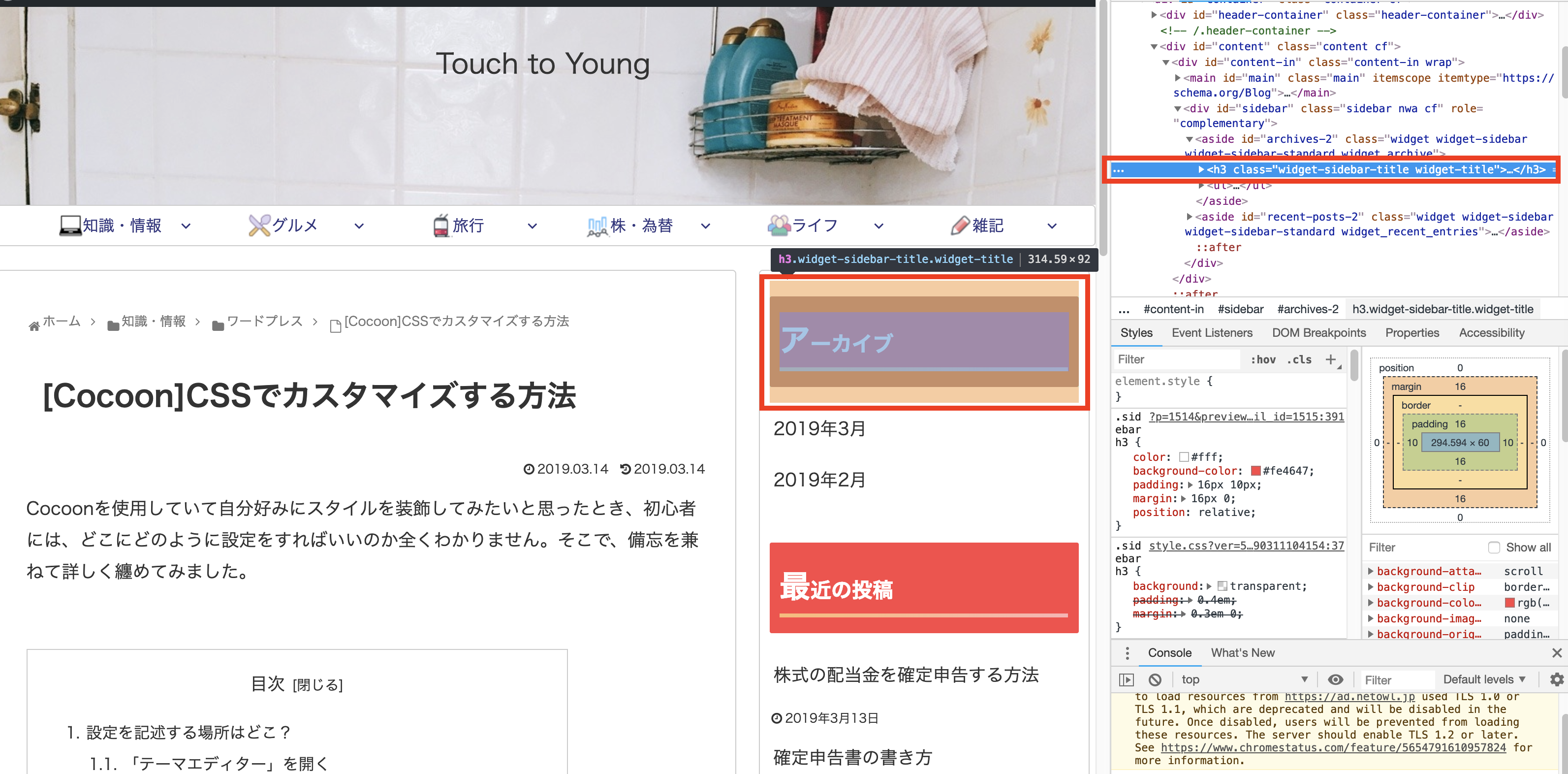
Task: Click the transparent background swatch
Action: pyautogui.click(x=1222, y=586)
